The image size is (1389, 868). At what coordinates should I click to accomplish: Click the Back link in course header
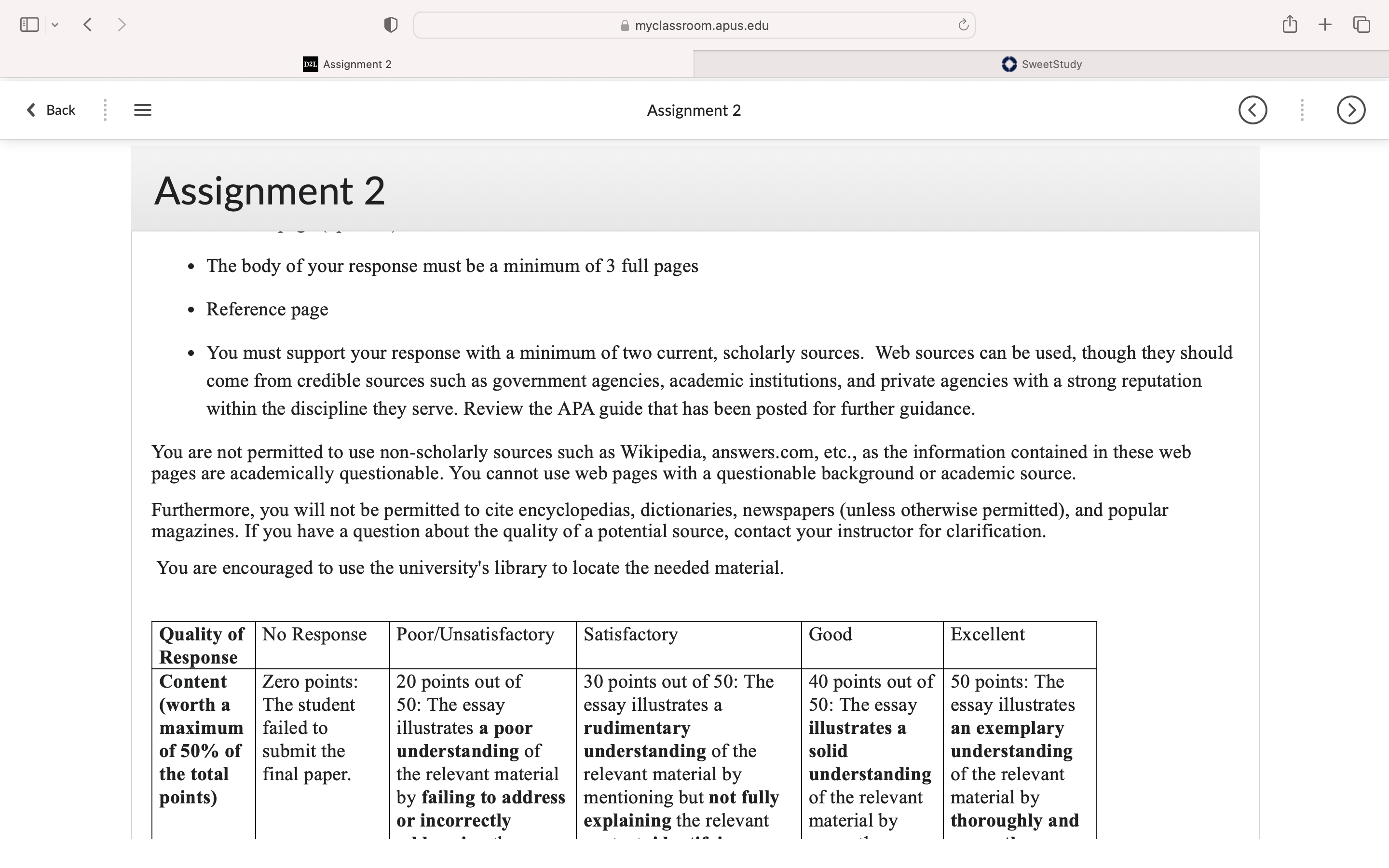tap(51, 110)
